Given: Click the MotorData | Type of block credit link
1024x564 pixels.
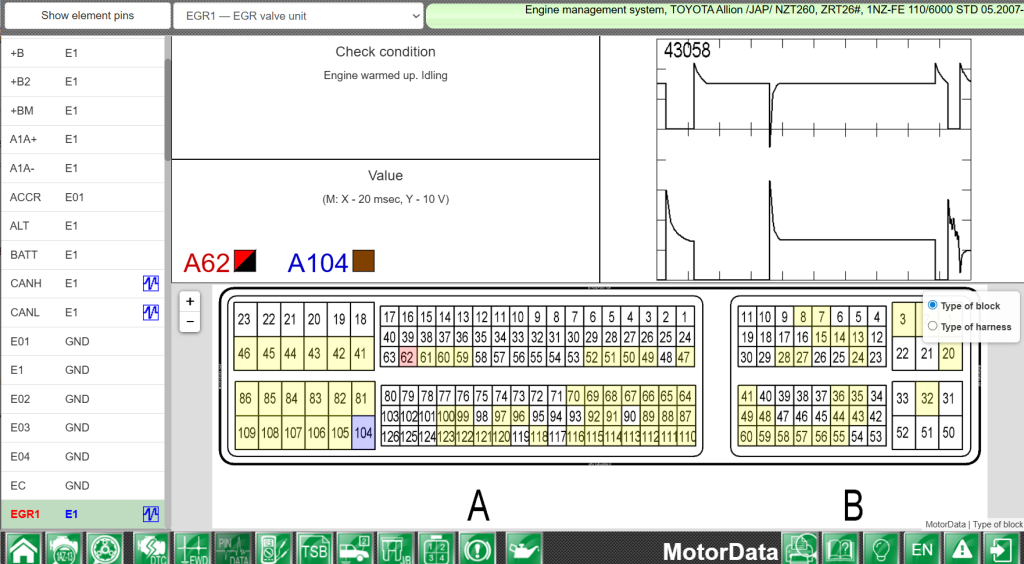Looking at the screenshot, I should click(x=974, y=524).
